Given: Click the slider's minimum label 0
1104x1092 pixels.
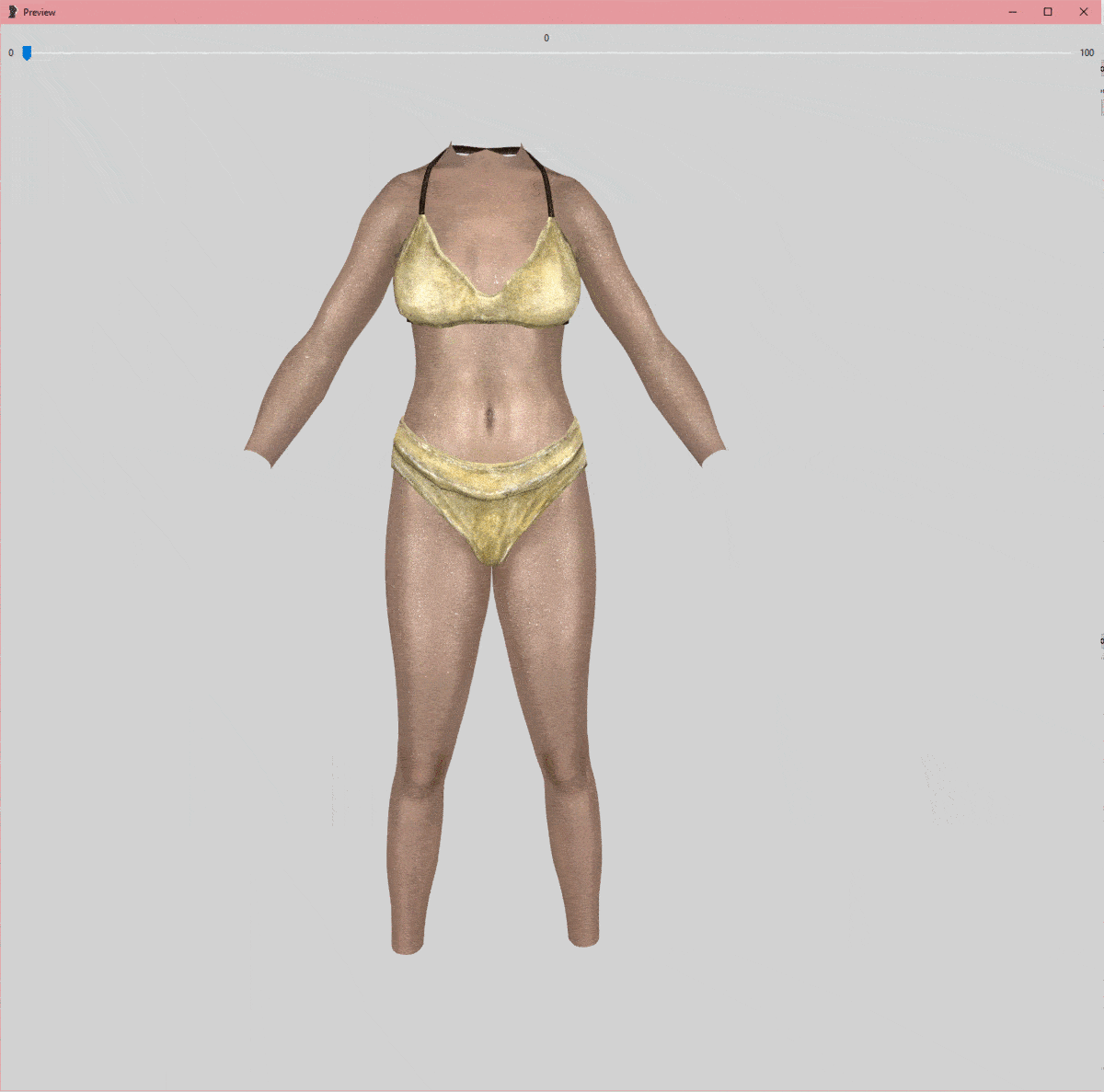Looking at the screenshot, I should coord(11,53).
